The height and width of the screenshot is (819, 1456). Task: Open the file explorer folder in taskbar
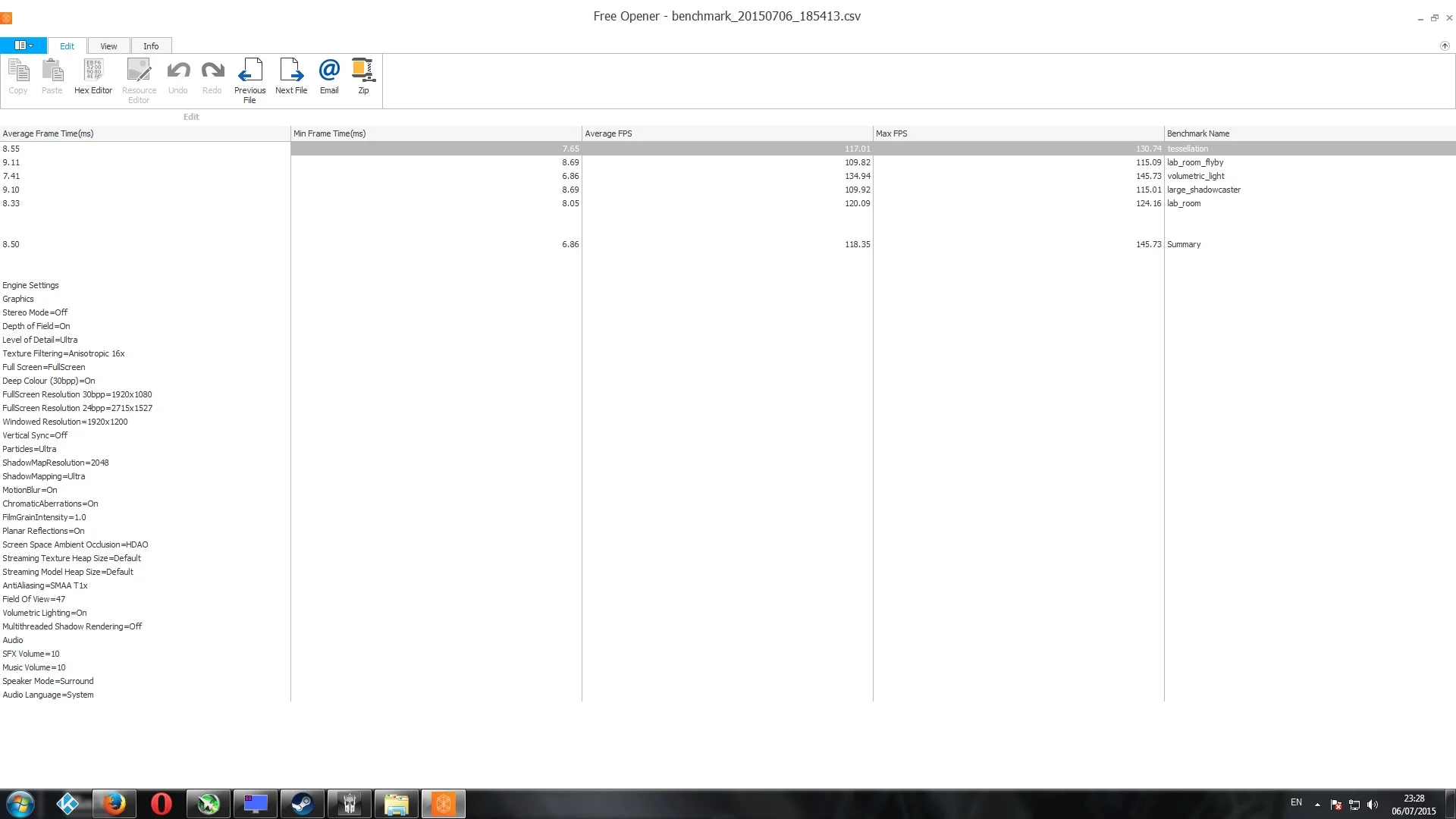click(397, 804)
